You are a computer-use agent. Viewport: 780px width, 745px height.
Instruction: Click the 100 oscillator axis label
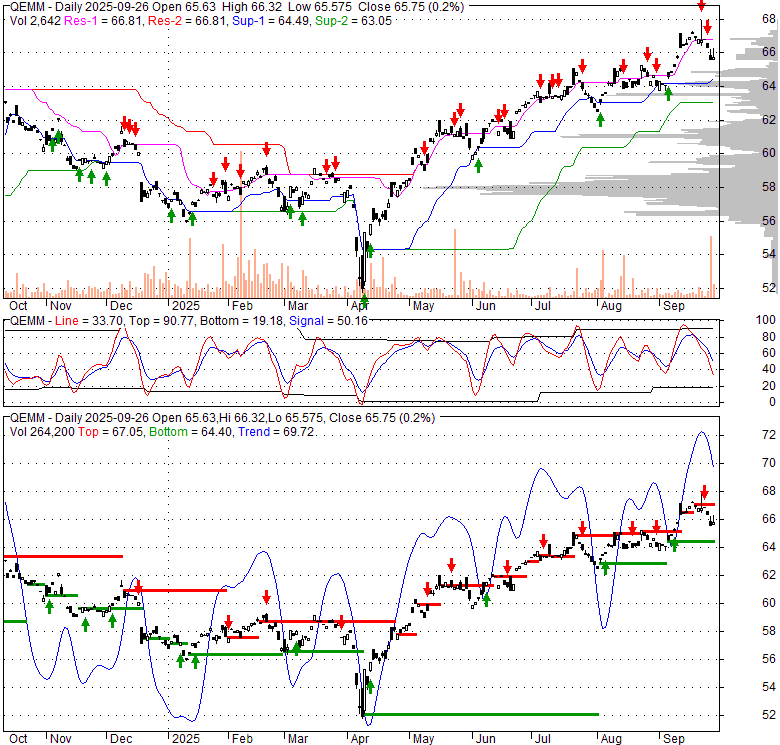pyautogui.click(x=766, y=320)
